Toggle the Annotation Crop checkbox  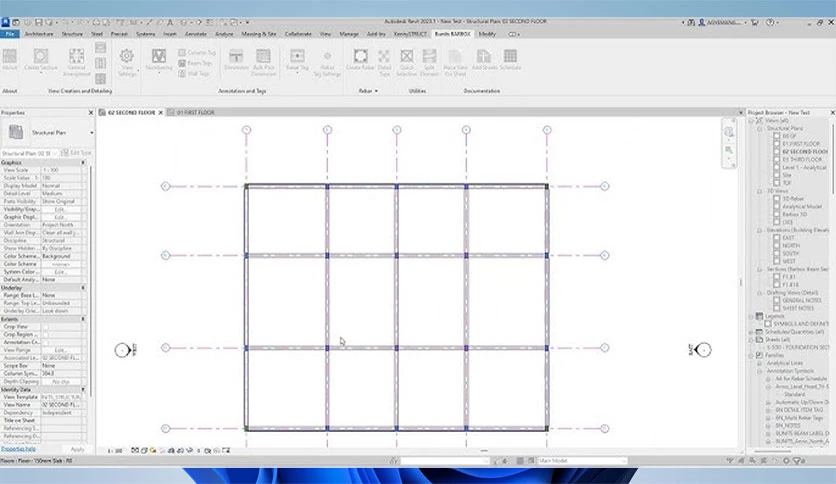(45, 342)
